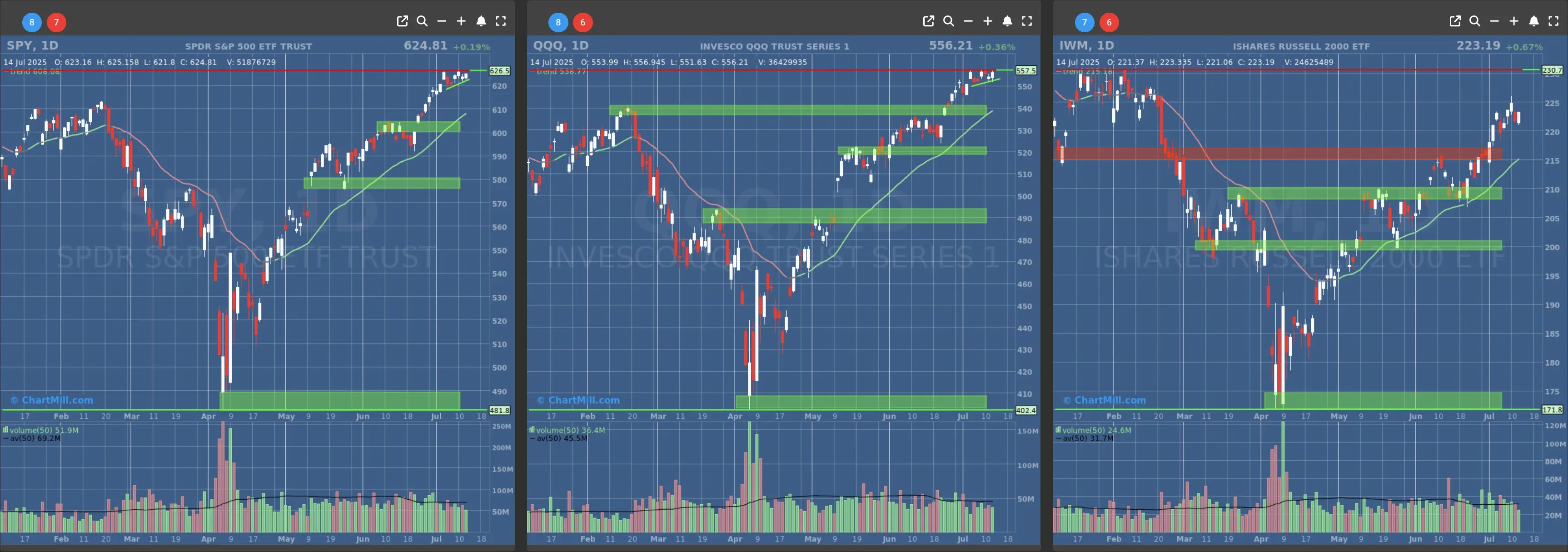Click QQQ last price 556.21
This screenshot has width=1568, height=552.
point(951,45)
